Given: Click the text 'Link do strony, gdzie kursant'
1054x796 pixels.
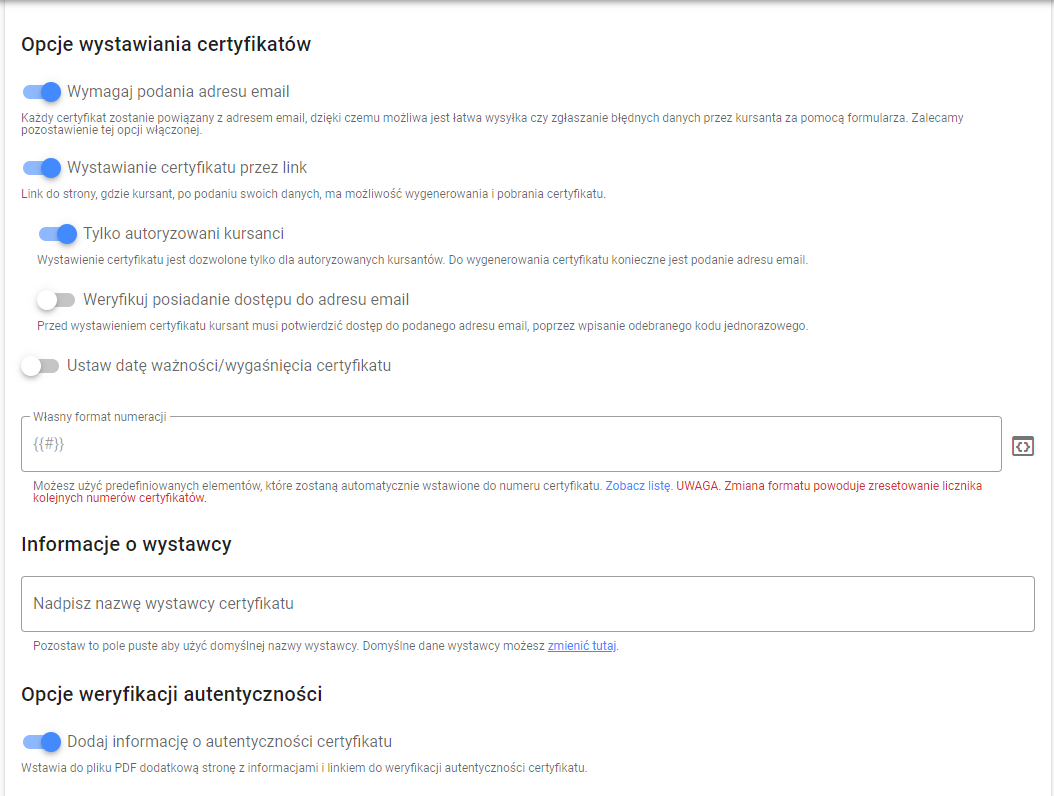Looking at the screenshot, I should pos(313,194).
